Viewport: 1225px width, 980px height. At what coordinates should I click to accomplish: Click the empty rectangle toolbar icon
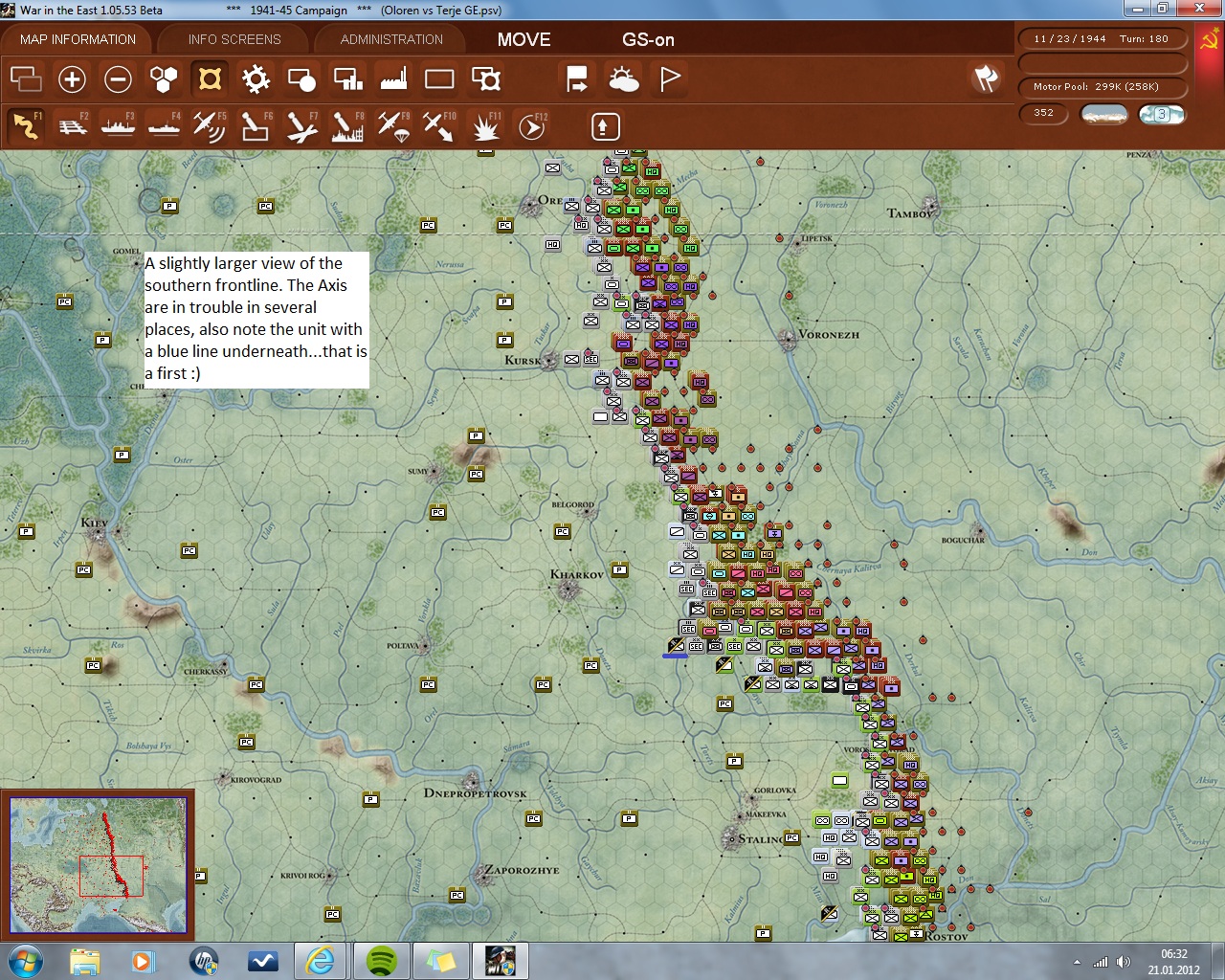click(x=439, y=78)
